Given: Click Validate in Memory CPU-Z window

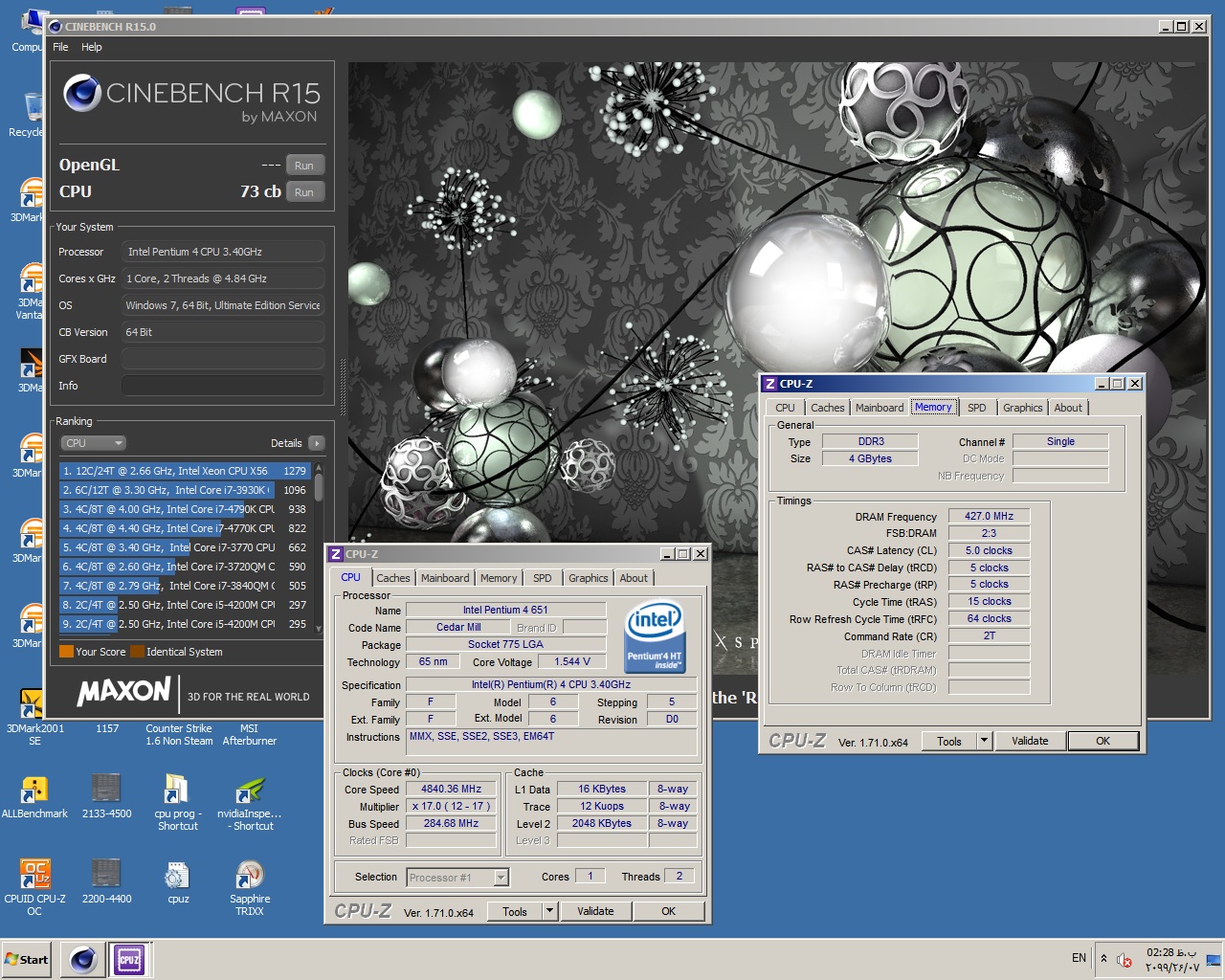Looking at the screenshot, I should click(1030, 741).
